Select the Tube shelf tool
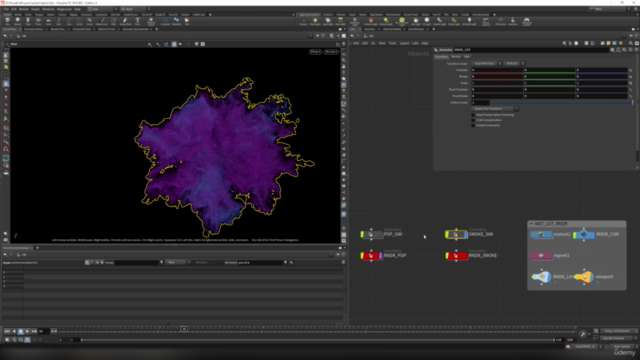The image size is (640, 360). 28,21
